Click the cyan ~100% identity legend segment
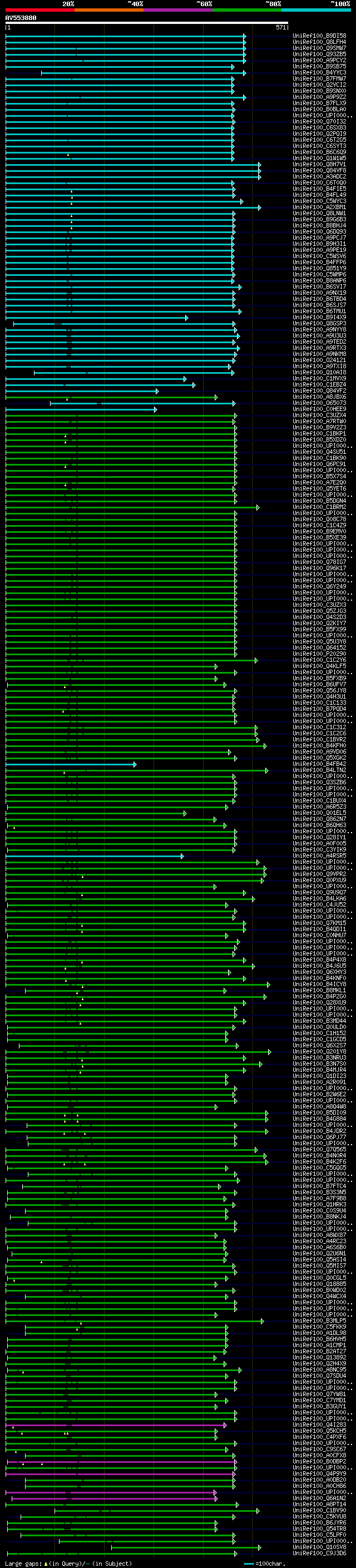This screenshot has height=1568, width=356. click(317, 10)
